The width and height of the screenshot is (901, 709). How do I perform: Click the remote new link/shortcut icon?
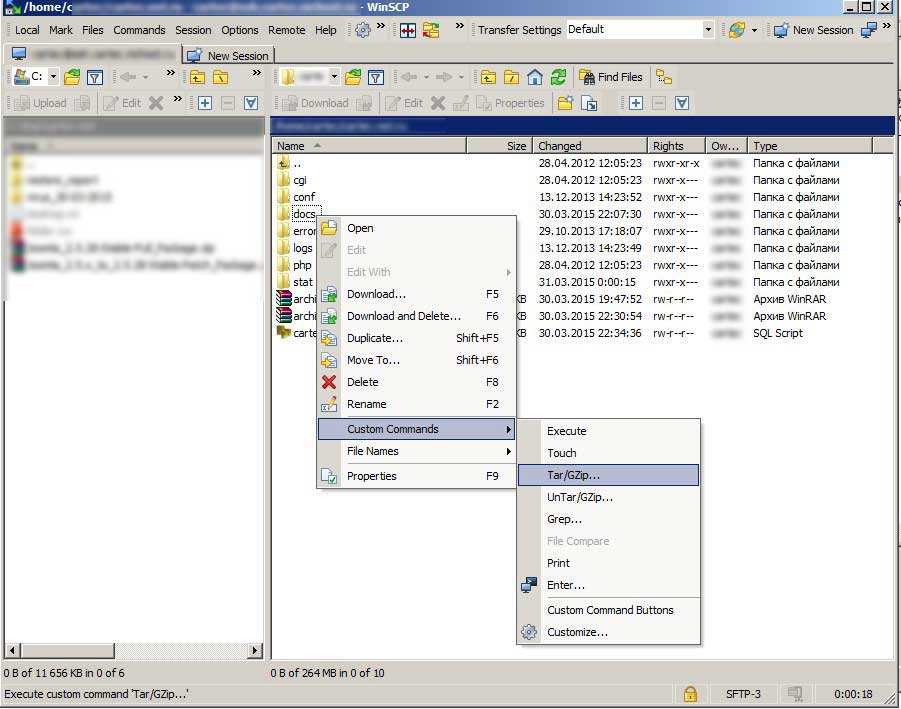(x=589, y=103)
